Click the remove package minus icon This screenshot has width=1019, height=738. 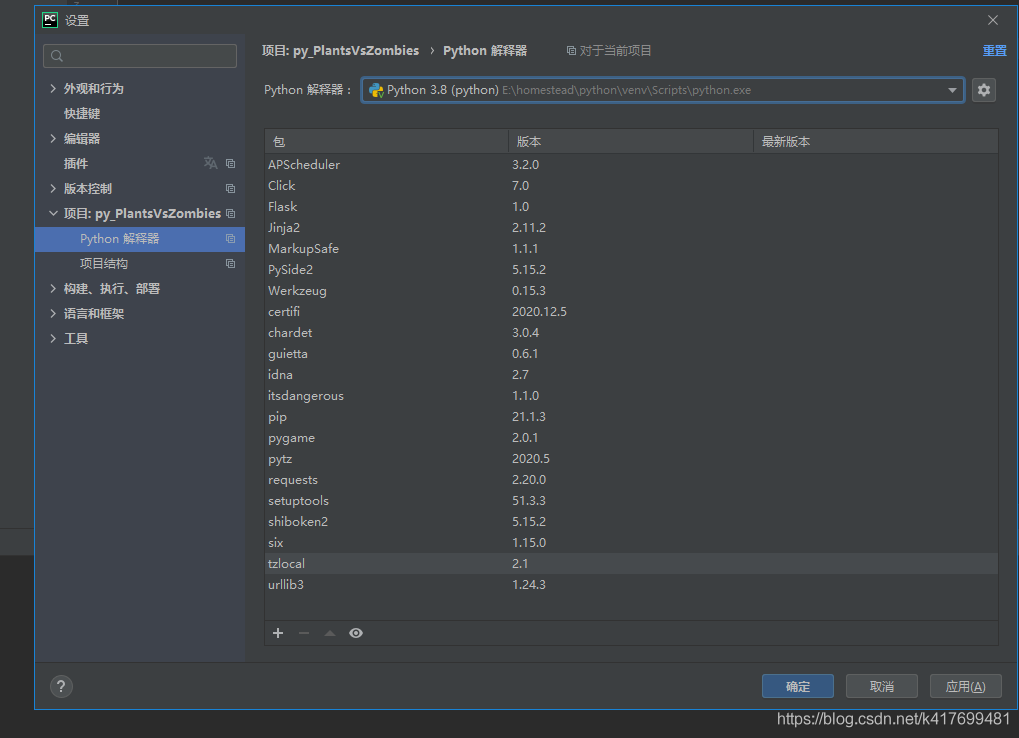pyautogui.click(x=304, y=633)
